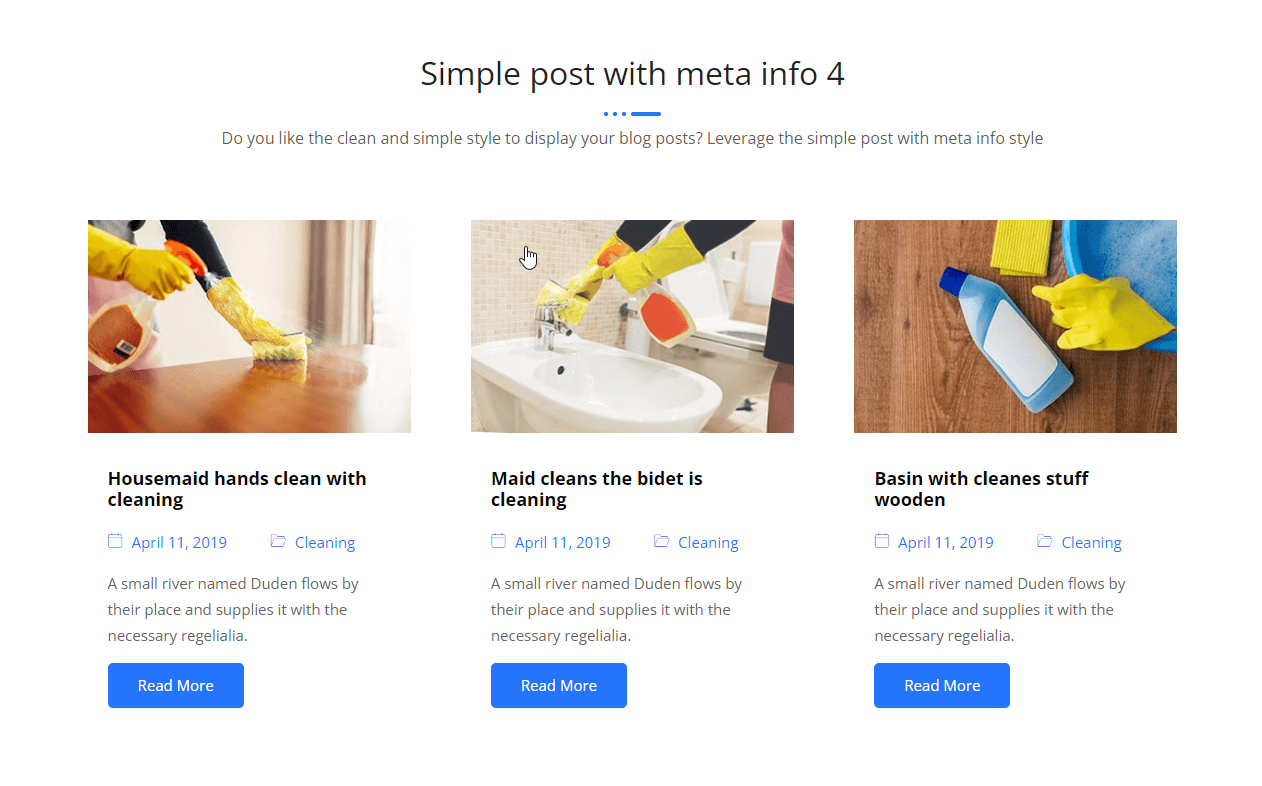
Task: Open the Maid cleans the bidet title
Action: (596, 489)
